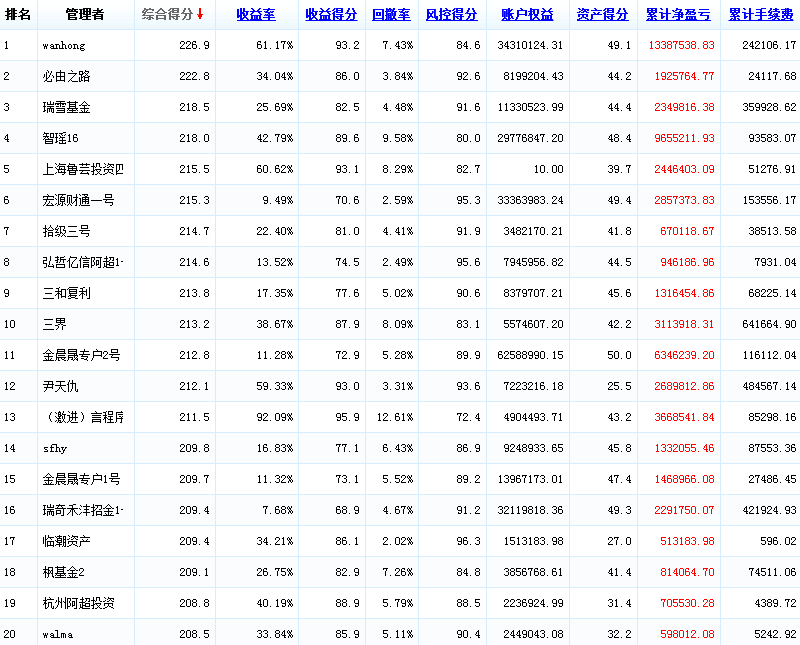The height and width of the screenshot is (645, 800).
Task: Select manager 枫基金2
Action: pyautogui.click(x=63, y=573)
